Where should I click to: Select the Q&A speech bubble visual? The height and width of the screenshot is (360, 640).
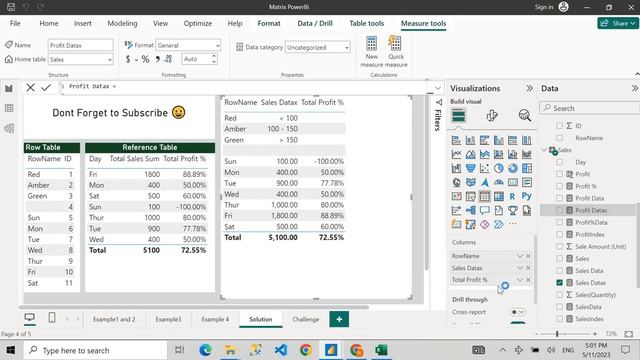(484, 210)
